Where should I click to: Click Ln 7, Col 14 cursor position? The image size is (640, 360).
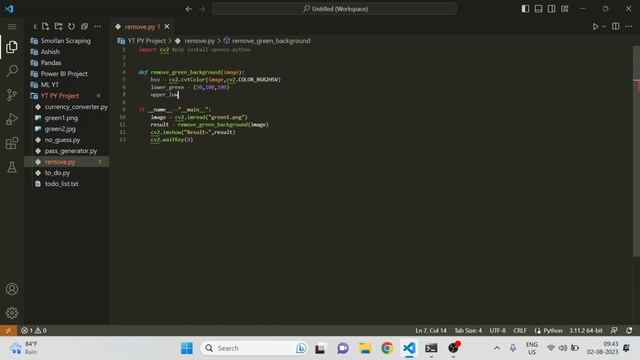coord(431,330)
